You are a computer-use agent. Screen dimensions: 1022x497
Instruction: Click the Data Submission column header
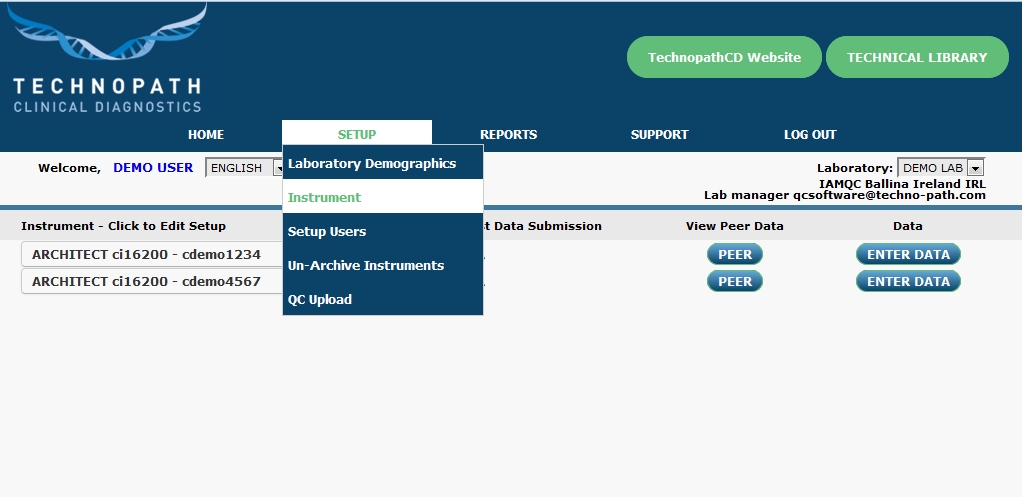click(x=543, y=226)
